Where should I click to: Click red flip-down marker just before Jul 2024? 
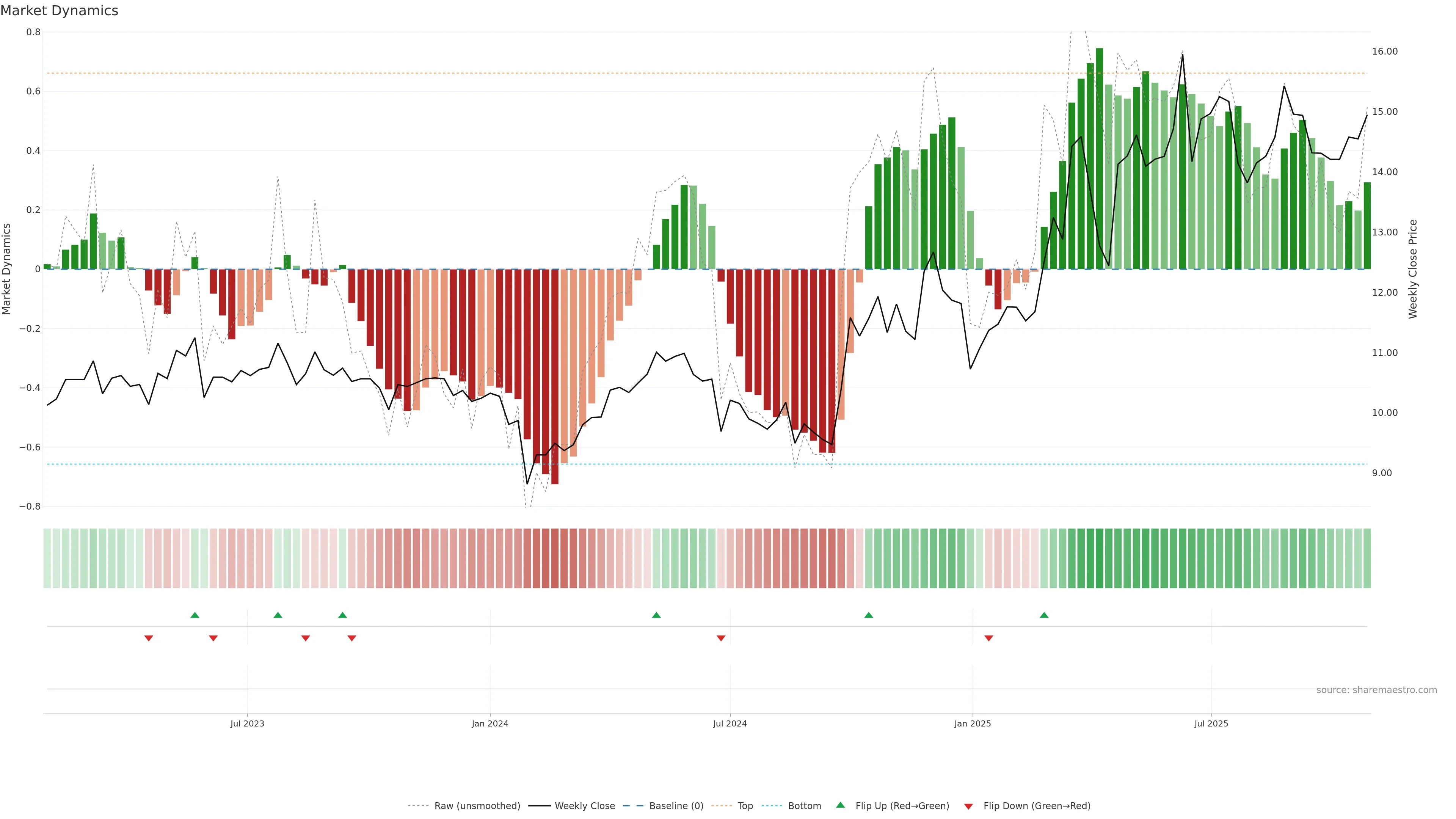pos(721,638)
